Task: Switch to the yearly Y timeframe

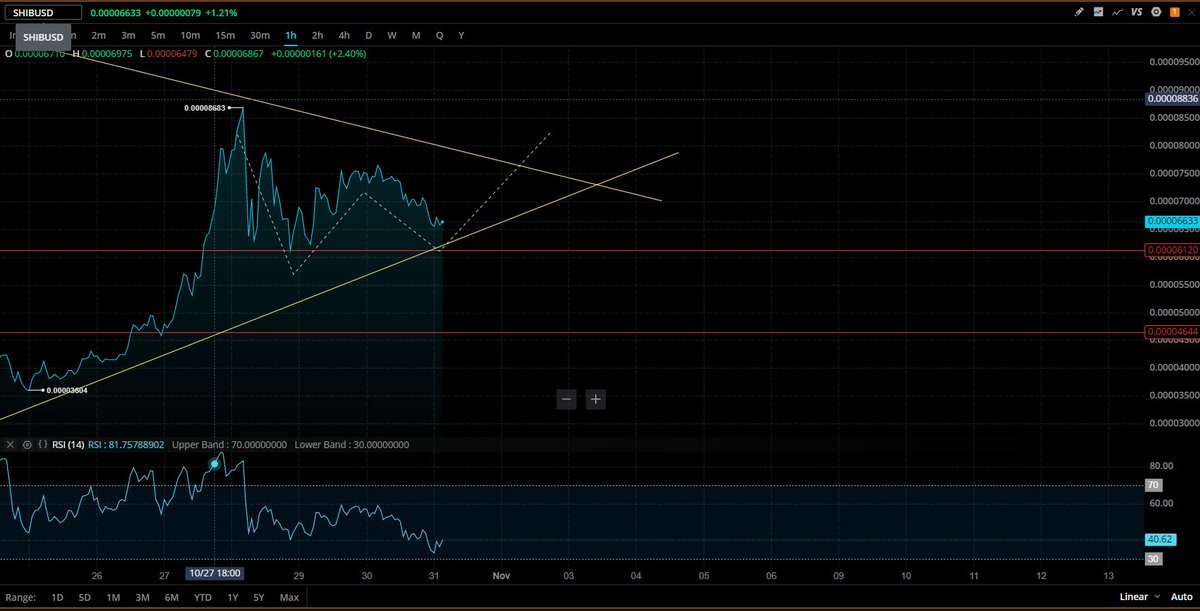Action: tap(461, 35)
